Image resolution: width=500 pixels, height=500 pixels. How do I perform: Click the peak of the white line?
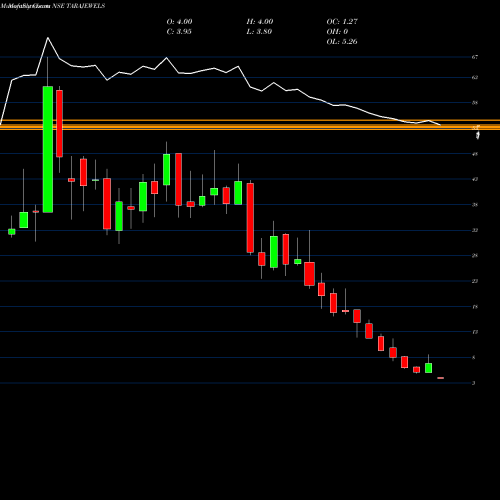tap(48, 38)
